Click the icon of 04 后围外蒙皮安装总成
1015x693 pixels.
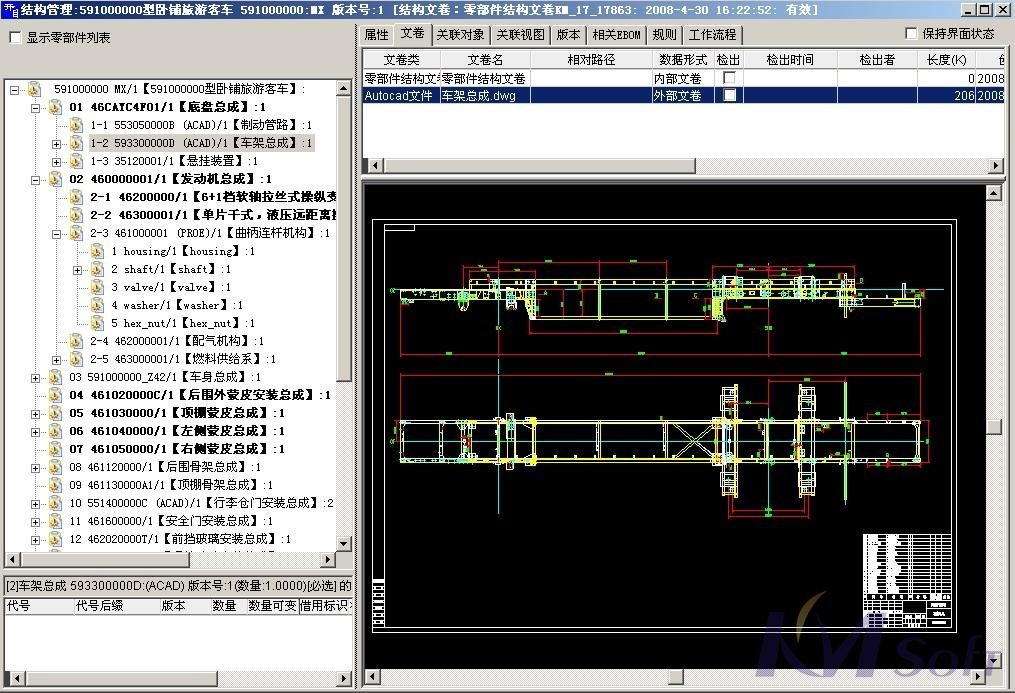point(56,395)
